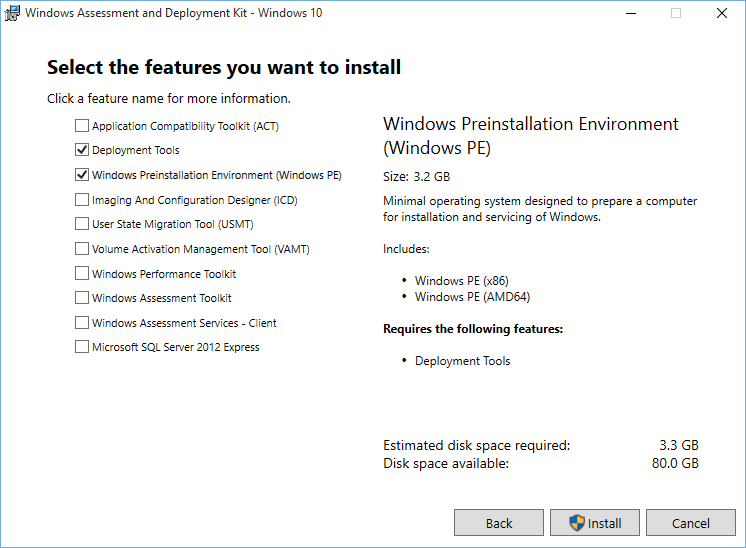Click the Windows Performance Toolkit feature label
This screenshot has height=548, width=746.
pyautogui.click(x=164, y=274)
